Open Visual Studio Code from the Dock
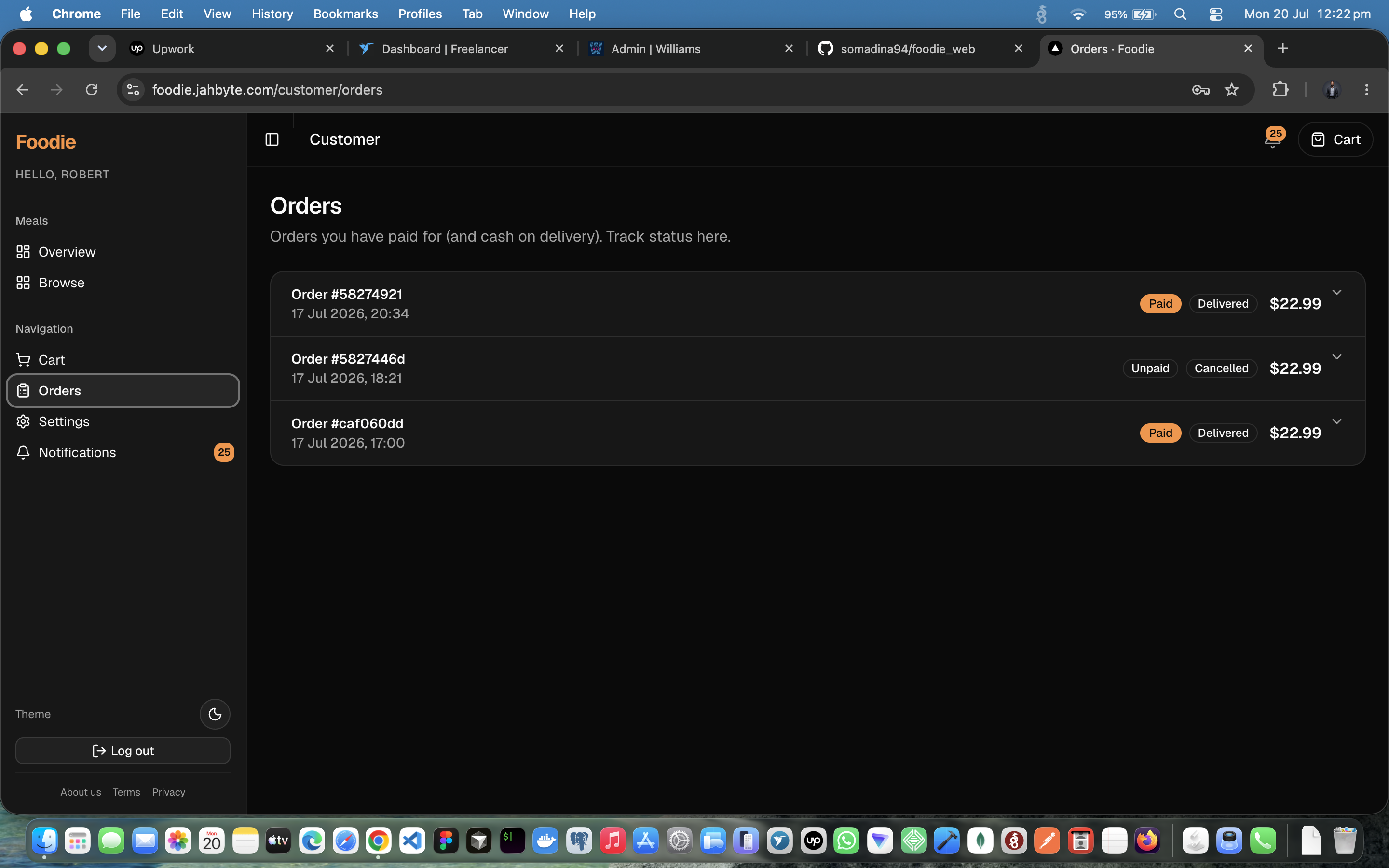Viewport: 1389px width, 868px height. pyautogui.click(x=412, y=841)
